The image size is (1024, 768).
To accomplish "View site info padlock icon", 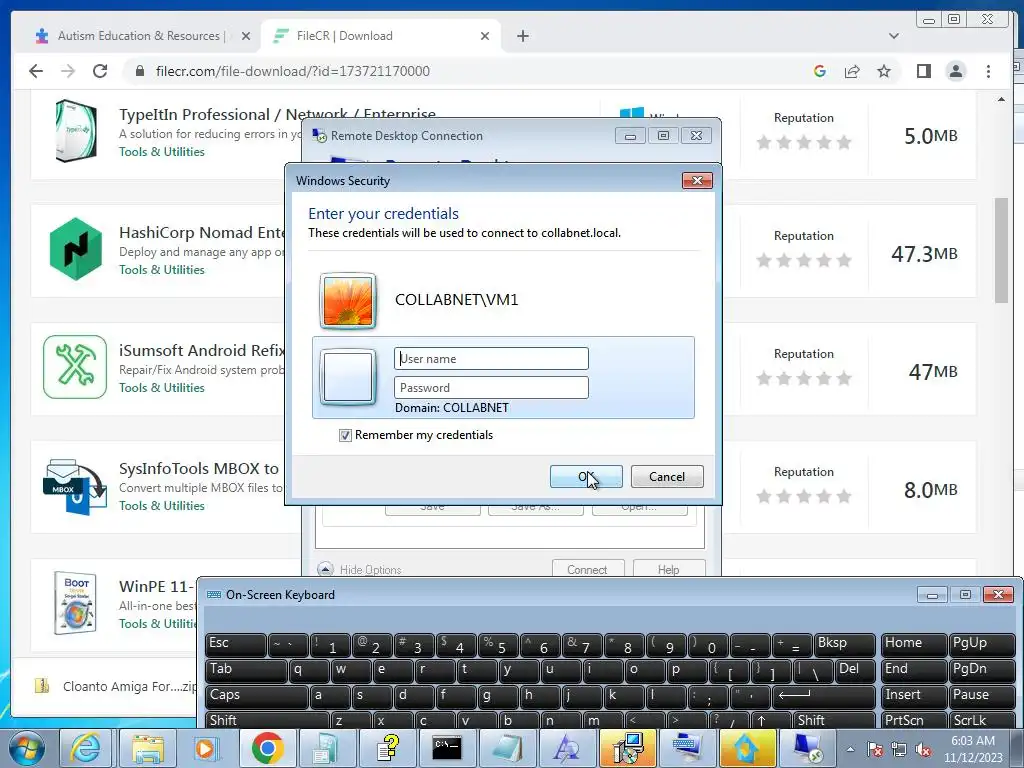I will point(140,71).
